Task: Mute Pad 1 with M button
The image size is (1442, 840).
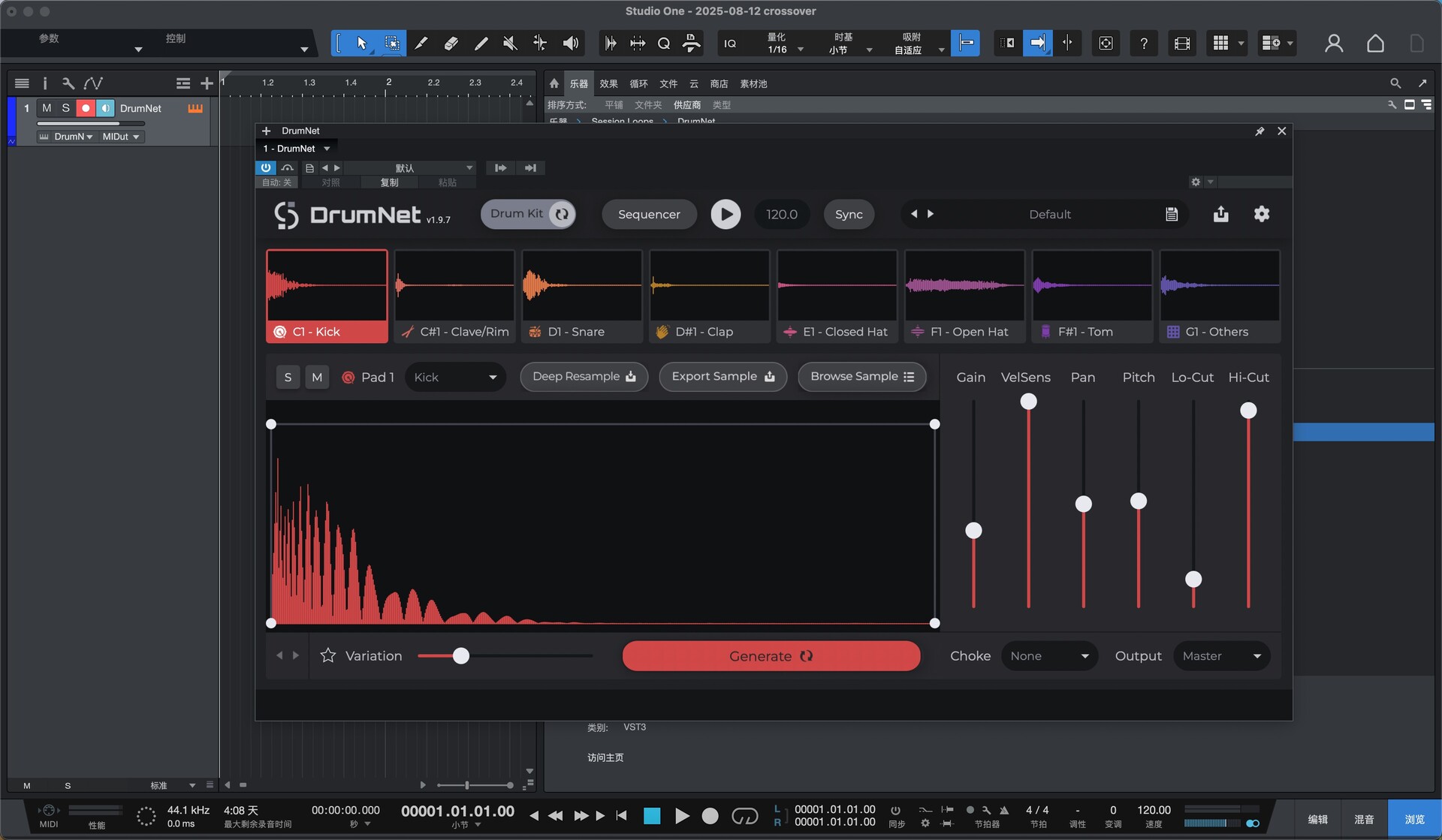Action: point(317,377)
